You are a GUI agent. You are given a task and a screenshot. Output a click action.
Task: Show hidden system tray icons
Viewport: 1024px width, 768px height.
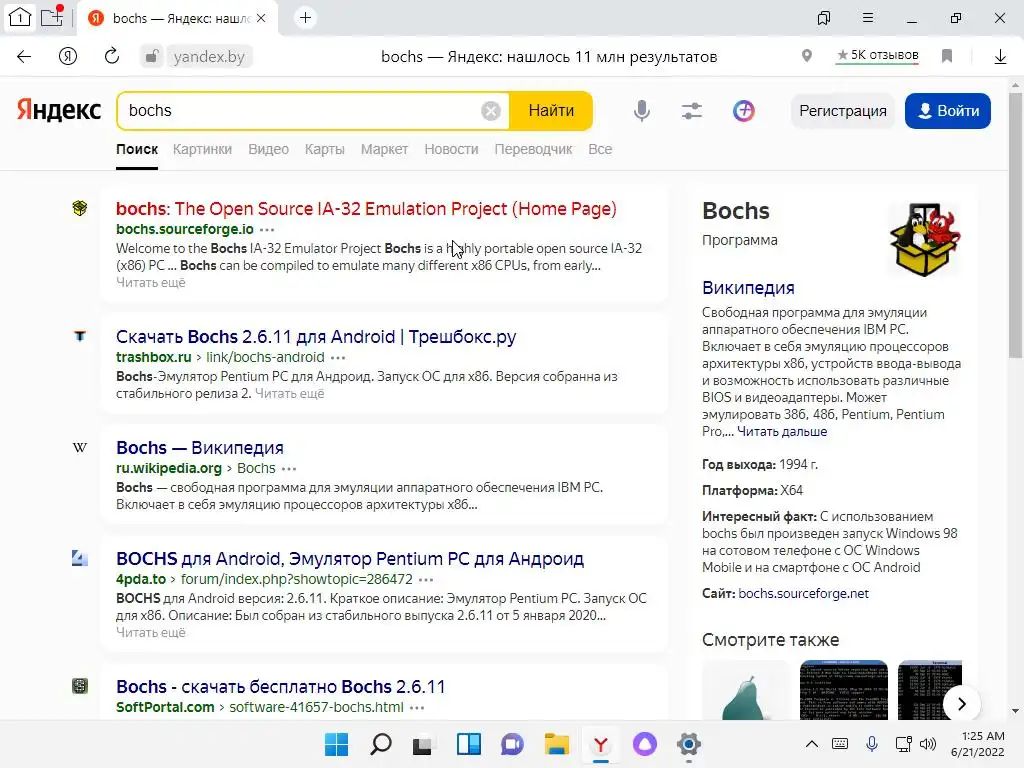812,744
